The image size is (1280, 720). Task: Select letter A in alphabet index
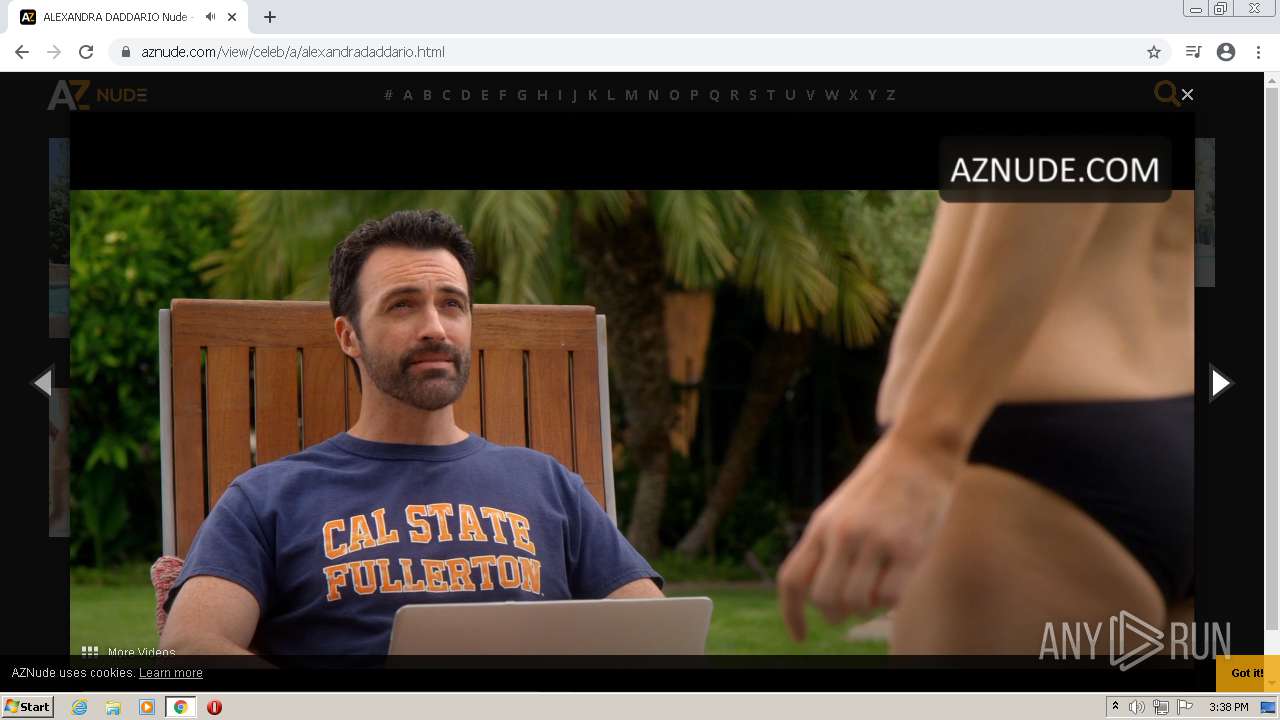(x=407, y=95)
